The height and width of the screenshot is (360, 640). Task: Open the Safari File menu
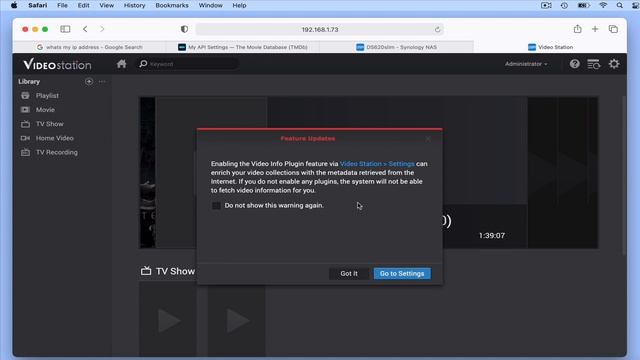pyautogui.click(x=62, y=5)
